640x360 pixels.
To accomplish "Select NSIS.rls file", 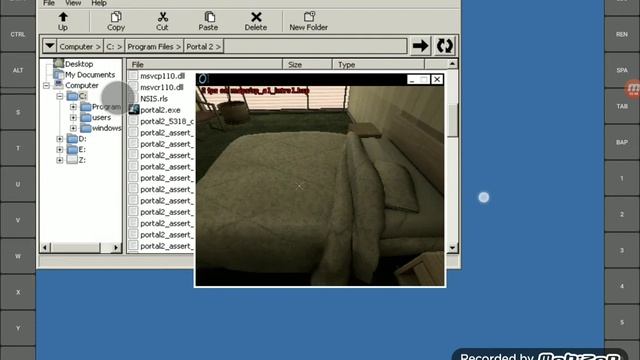I will point(154,99).
